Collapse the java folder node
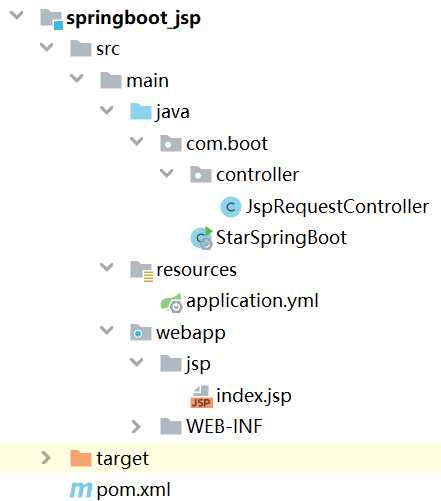The width and height of the screenshot is (441, 501). [107, 110]
